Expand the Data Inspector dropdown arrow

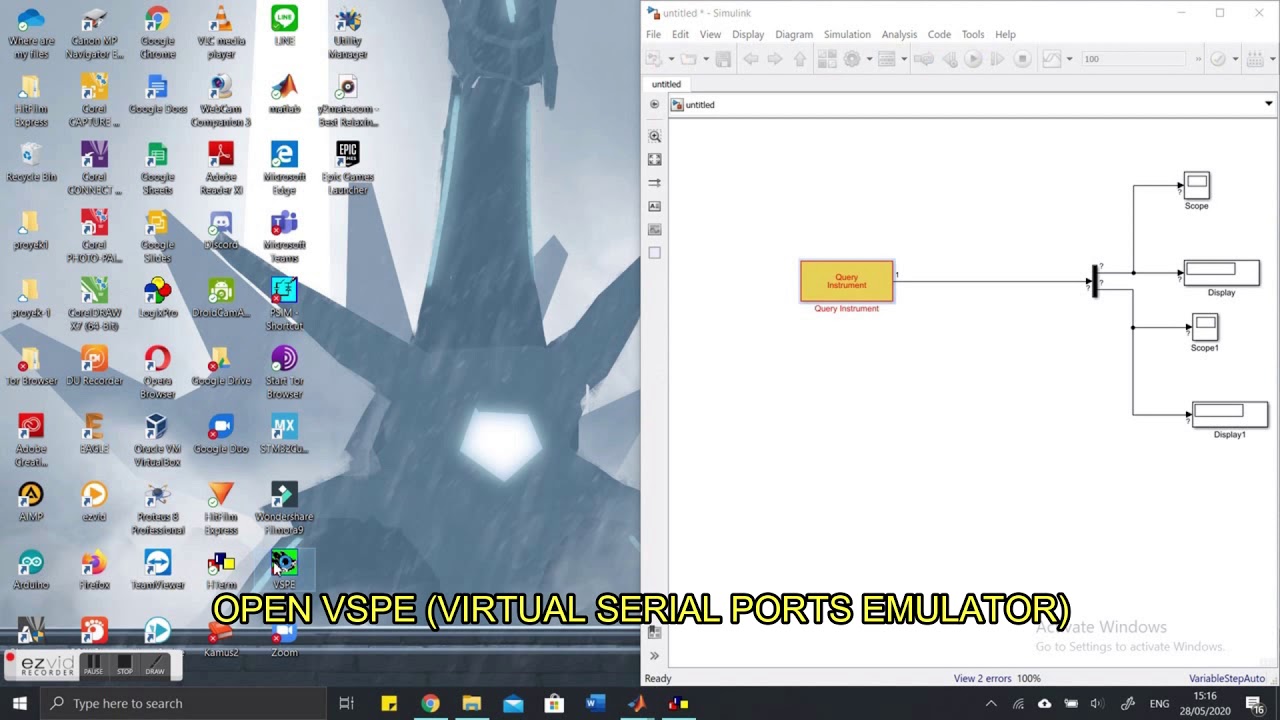pos(1069,59)
